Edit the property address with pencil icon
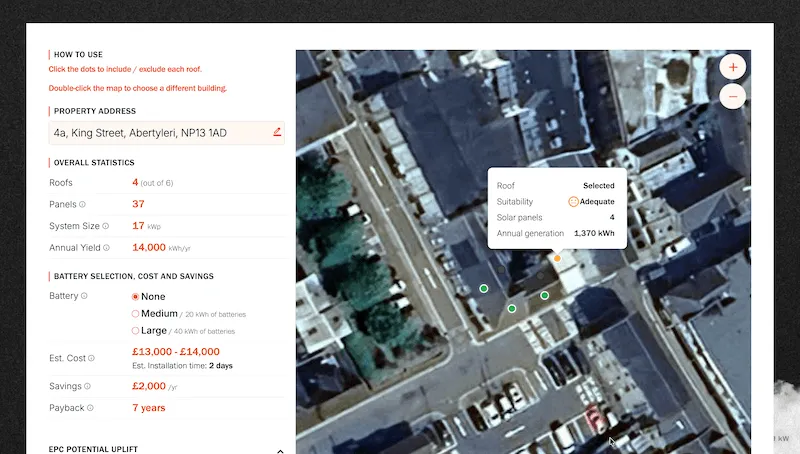 click(x=277, y=132)
